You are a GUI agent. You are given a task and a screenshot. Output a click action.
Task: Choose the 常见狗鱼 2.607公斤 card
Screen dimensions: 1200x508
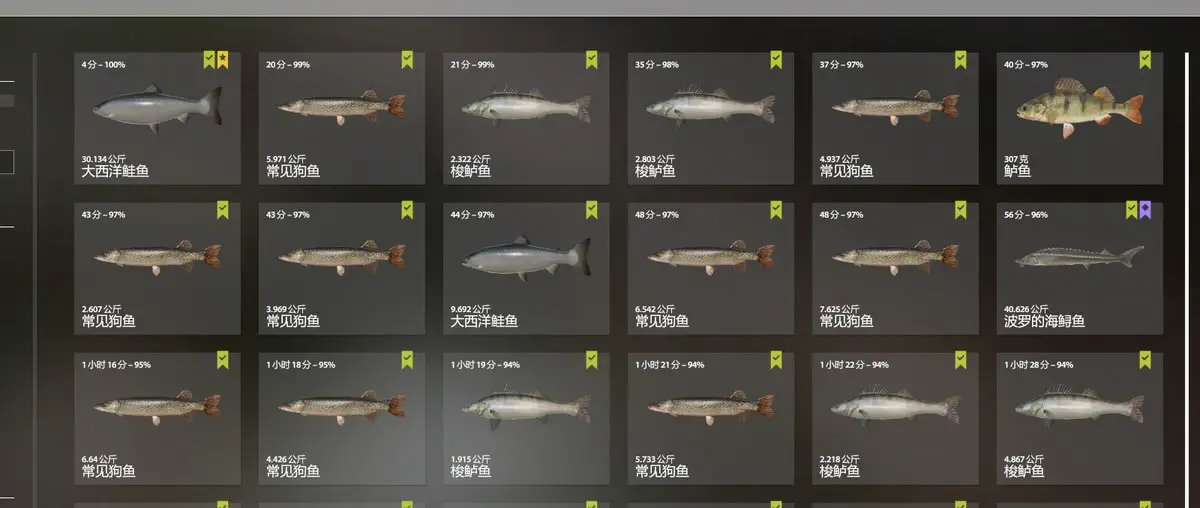coord(157,268)
